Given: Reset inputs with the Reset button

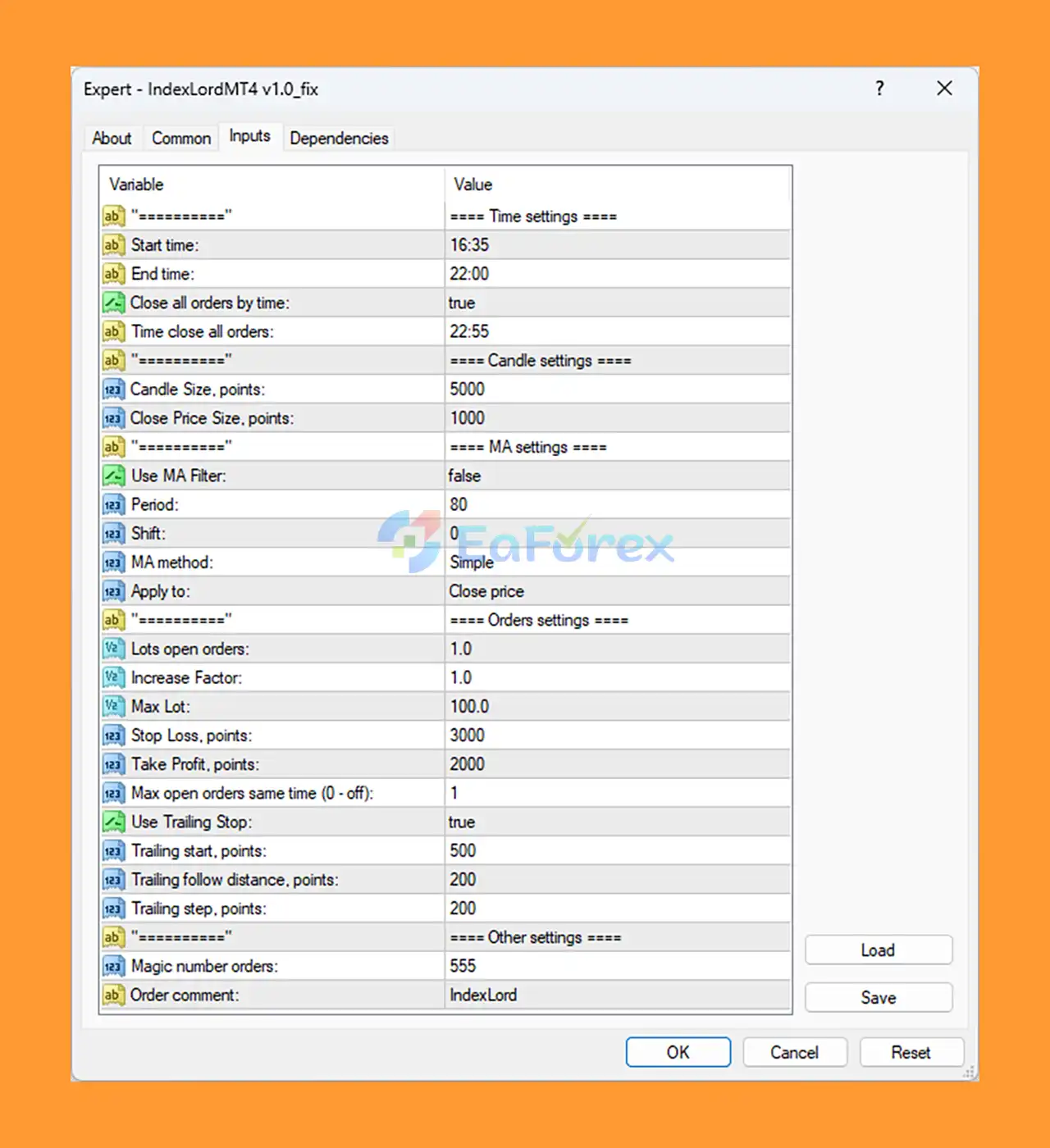Looking at the screenshot, I should (911, 1052).
